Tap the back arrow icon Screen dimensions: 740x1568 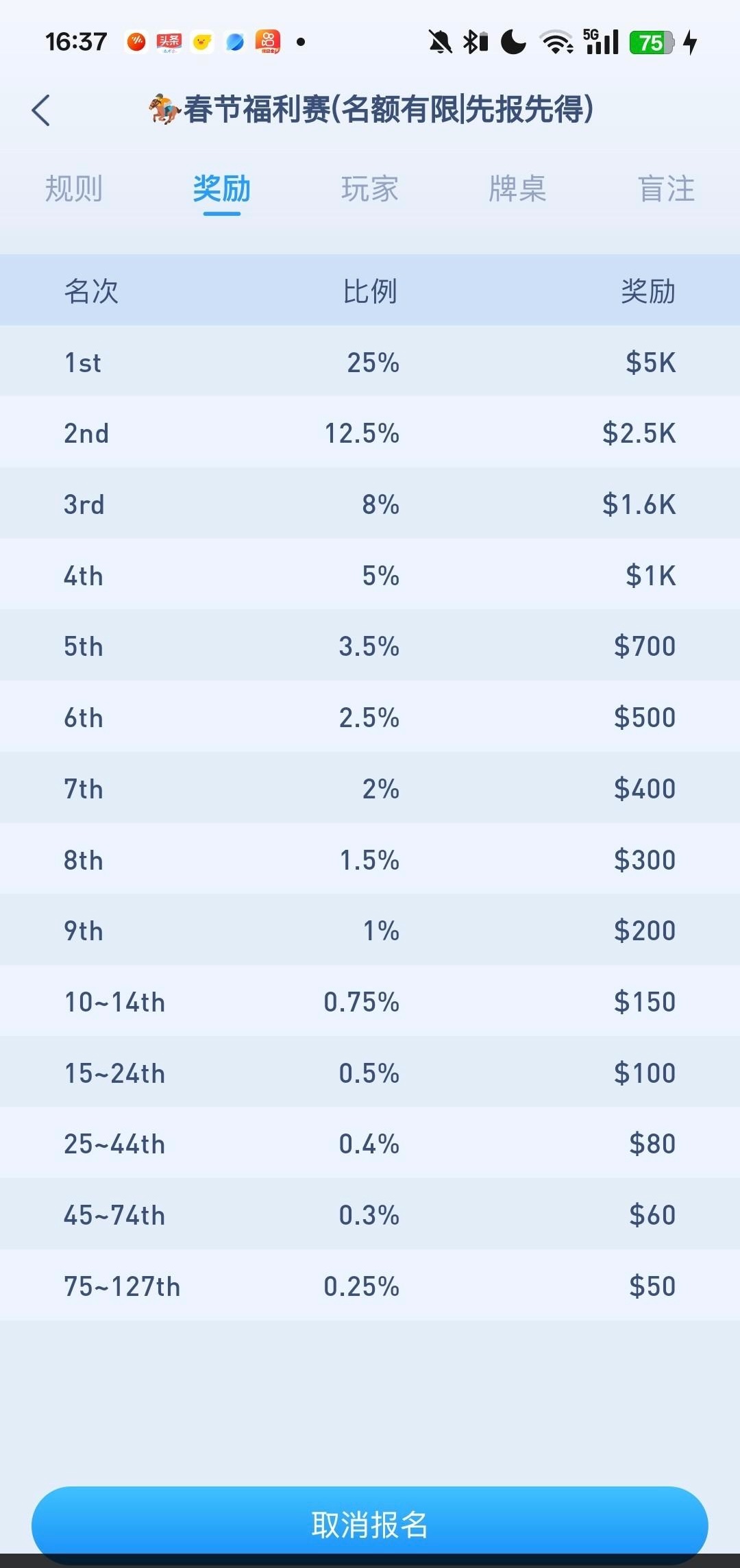(41, 110)
